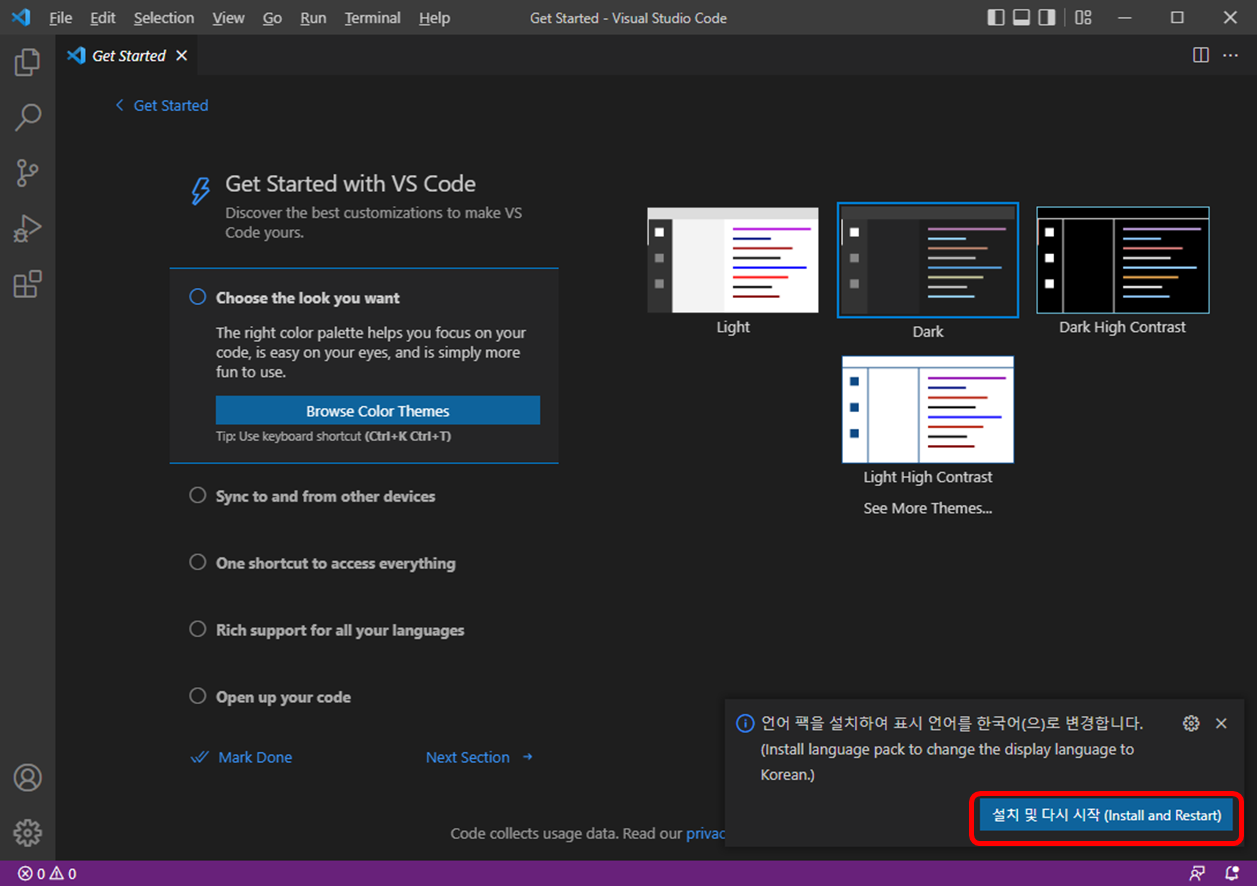Click the VS Code logo in title bar
Screen dimensions: 1257x886
click(x=21, y=17)
